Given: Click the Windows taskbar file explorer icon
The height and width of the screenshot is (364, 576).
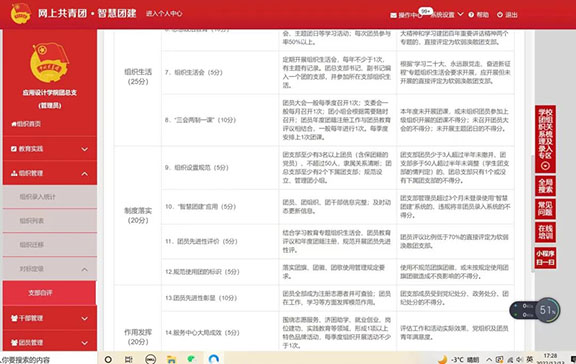Looking at the screenshot, I should click(x=171, y=359).
